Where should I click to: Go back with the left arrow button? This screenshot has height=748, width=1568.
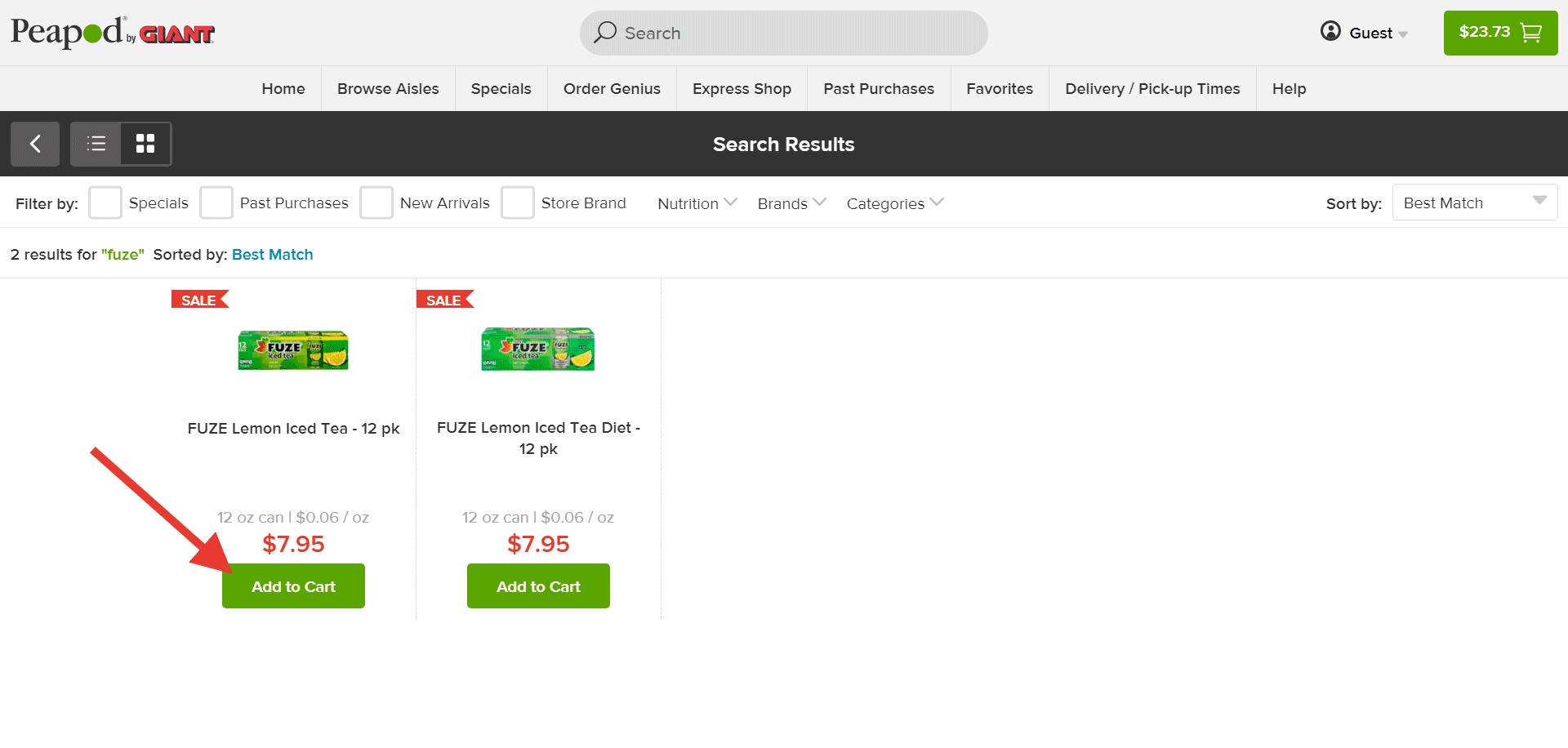click(35, 144)
